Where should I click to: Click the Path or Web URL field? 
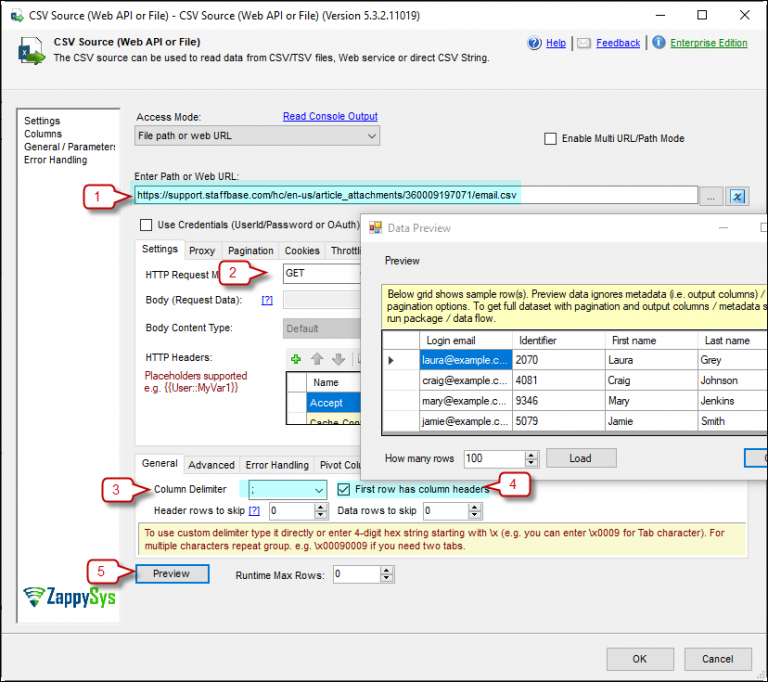[x=415, y=196]
